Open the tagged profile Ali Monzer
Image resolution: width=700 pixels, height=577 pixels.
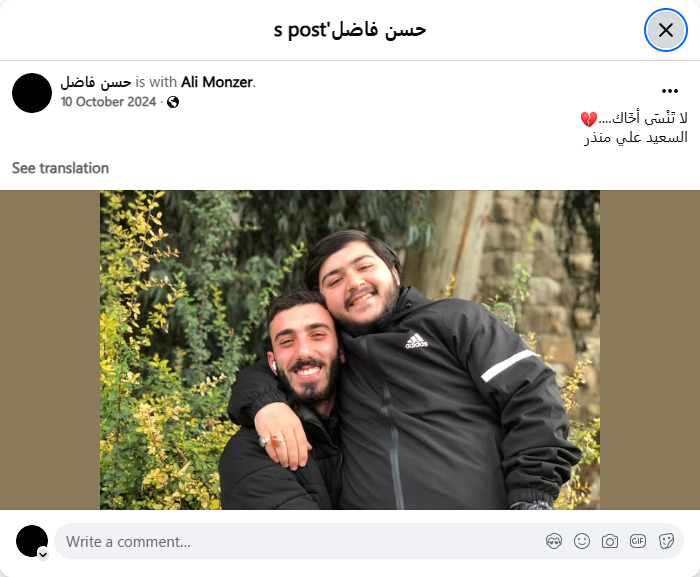pyautogui.click(x=217, y=82)
